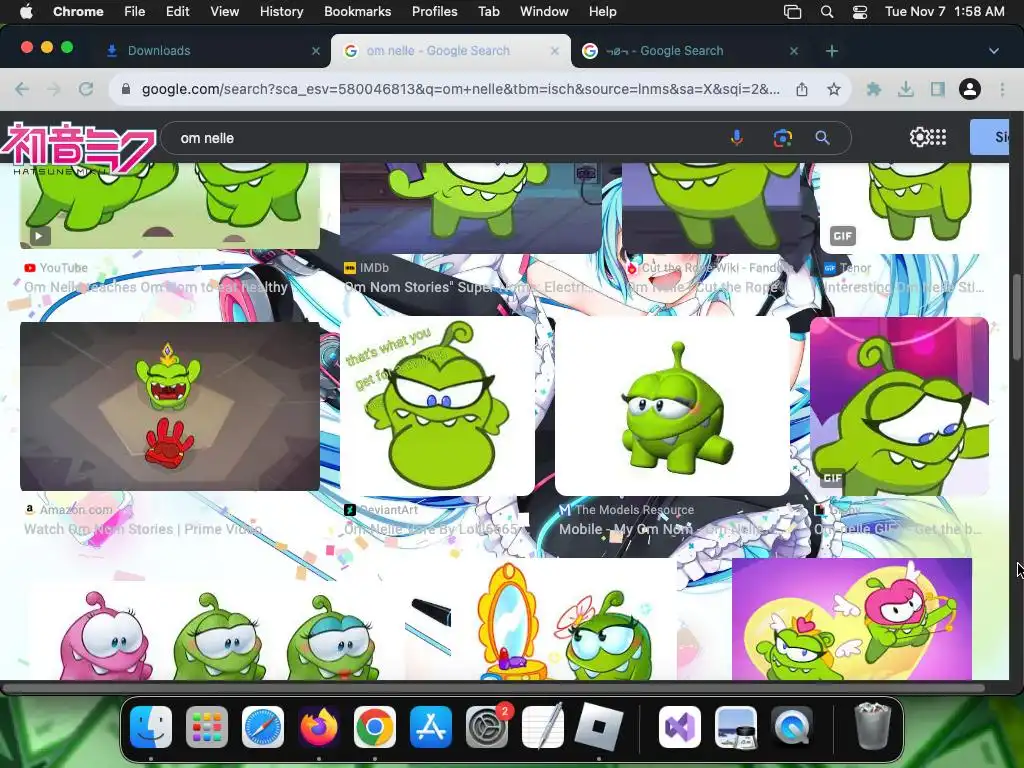The height and width of the screenshot is (768, 1024).
Task: Expand the tab search chevron
Action: pyautogui.click(x=994, y=51)
